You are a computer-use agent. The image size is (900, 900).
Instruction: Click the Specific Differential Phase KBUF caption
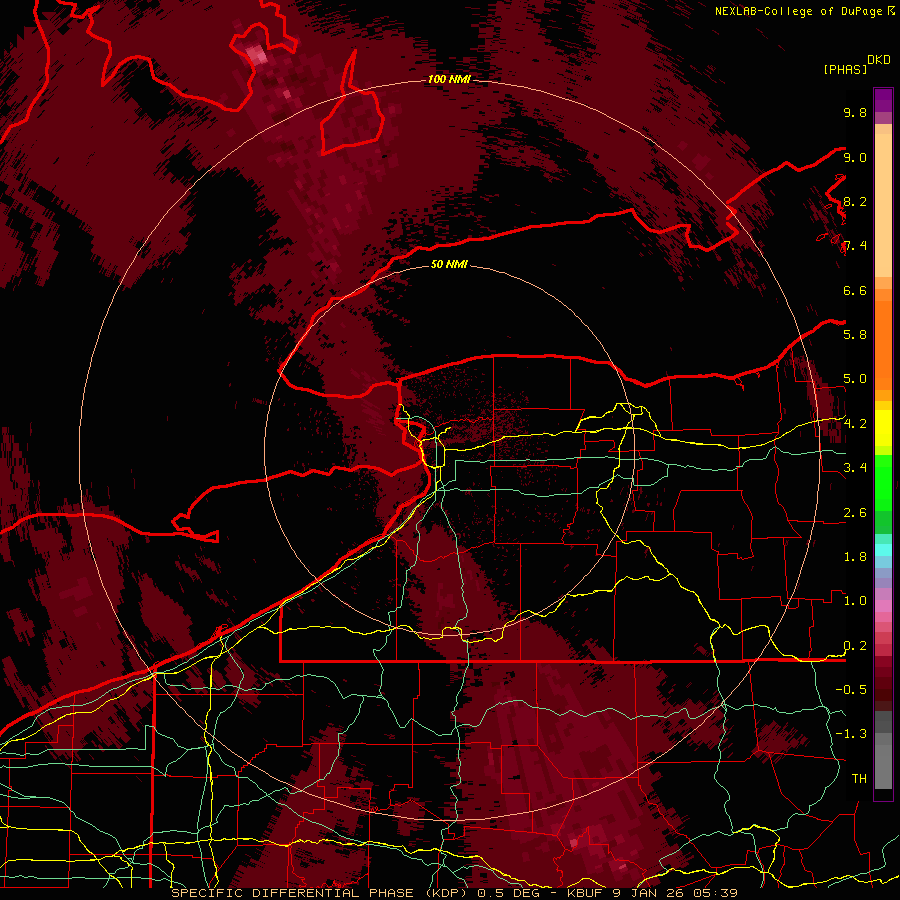point(455,893)
